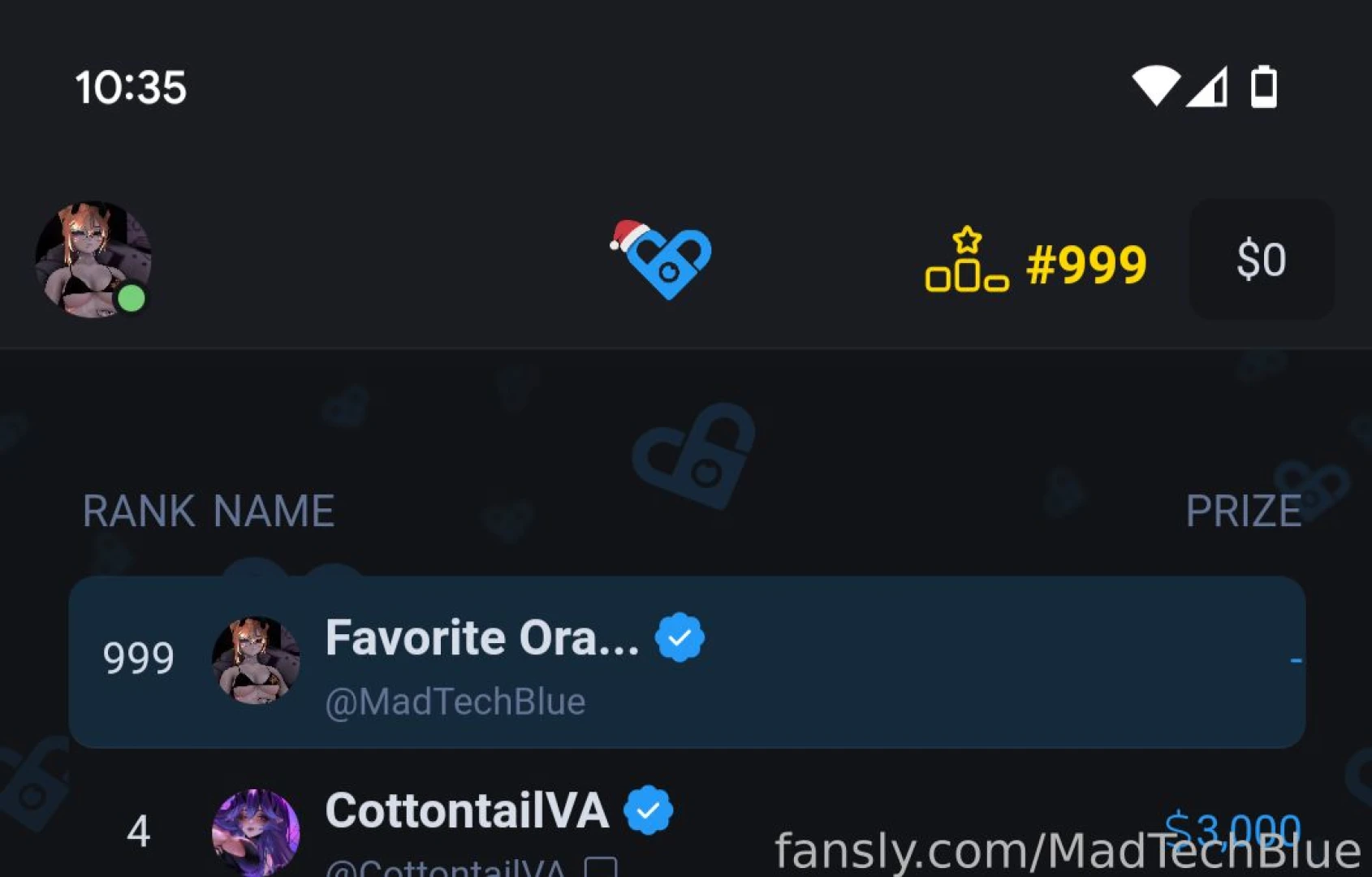Tap CottontailVA's blue verified checkmark badge
Screen dimensions: 1372x877
(648, 810)
